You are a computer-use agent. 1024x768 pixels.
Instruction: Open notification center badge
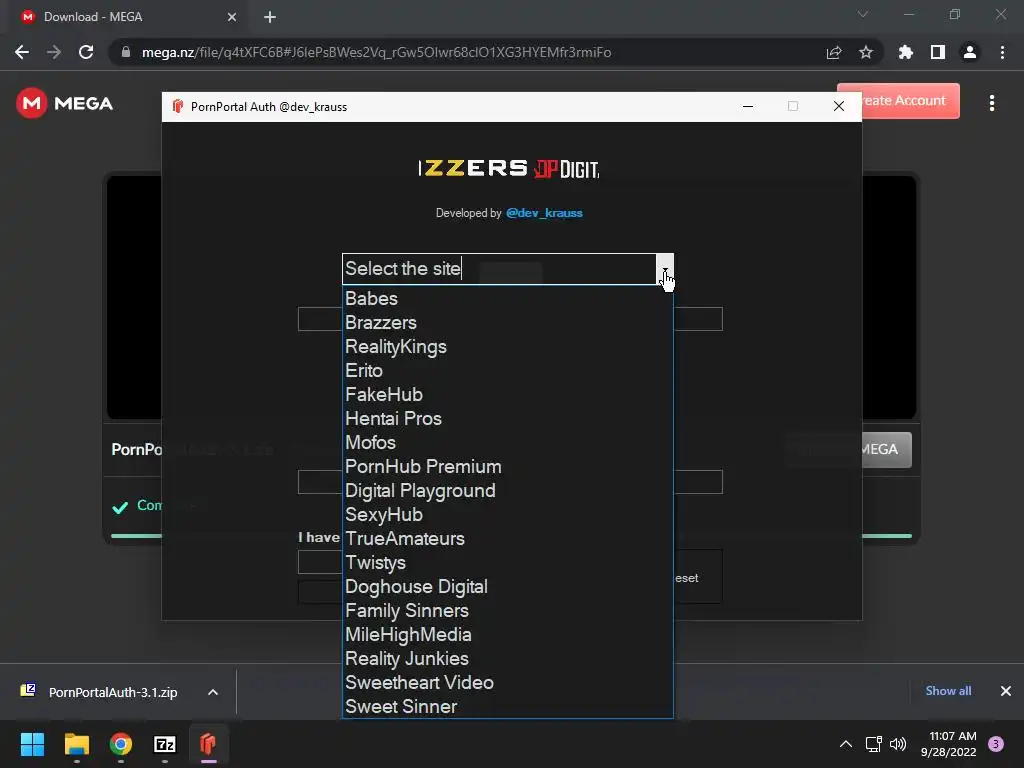tap(996, 744)
